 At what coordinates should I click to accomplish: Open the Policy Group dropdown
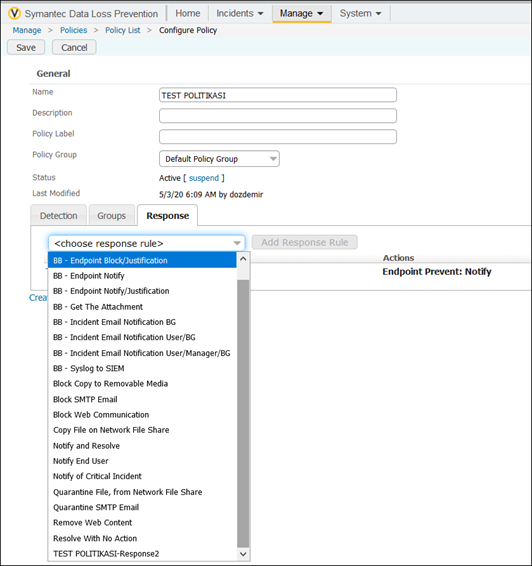[219, 159]
